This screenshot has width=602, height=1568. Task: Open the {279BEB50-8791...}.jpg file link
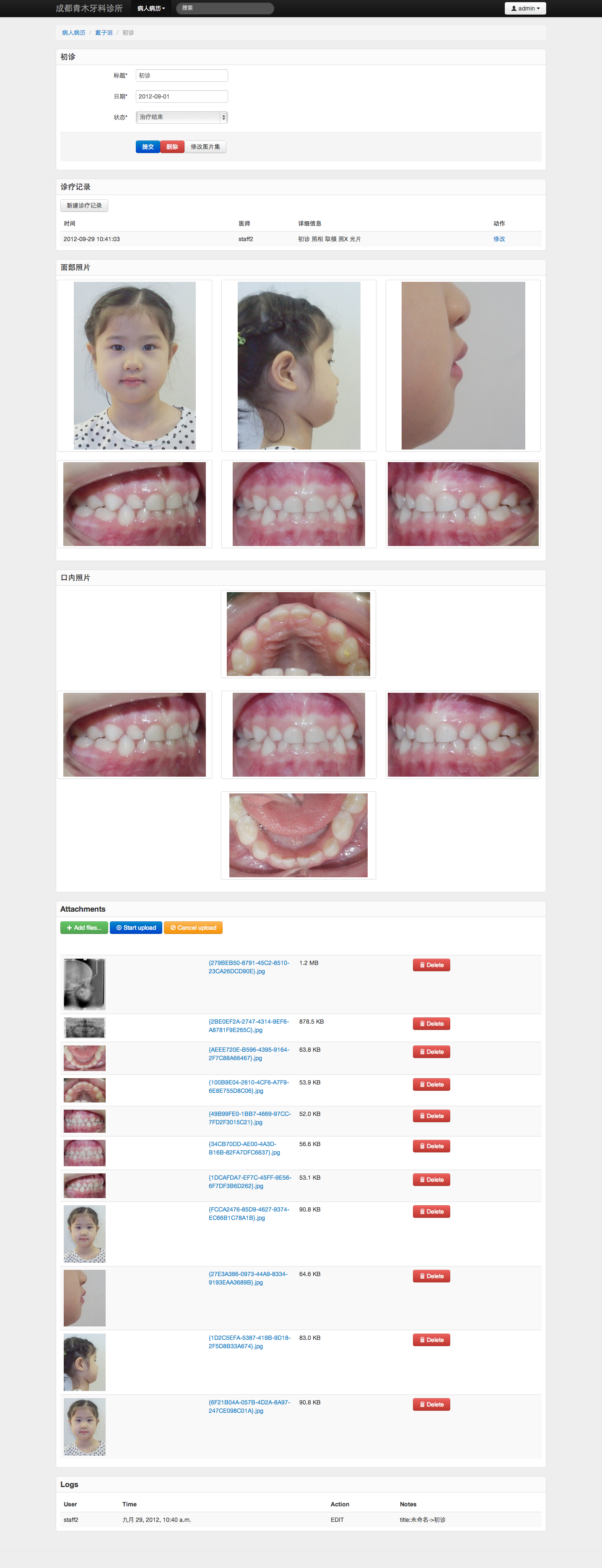click(x=249, y=967)
